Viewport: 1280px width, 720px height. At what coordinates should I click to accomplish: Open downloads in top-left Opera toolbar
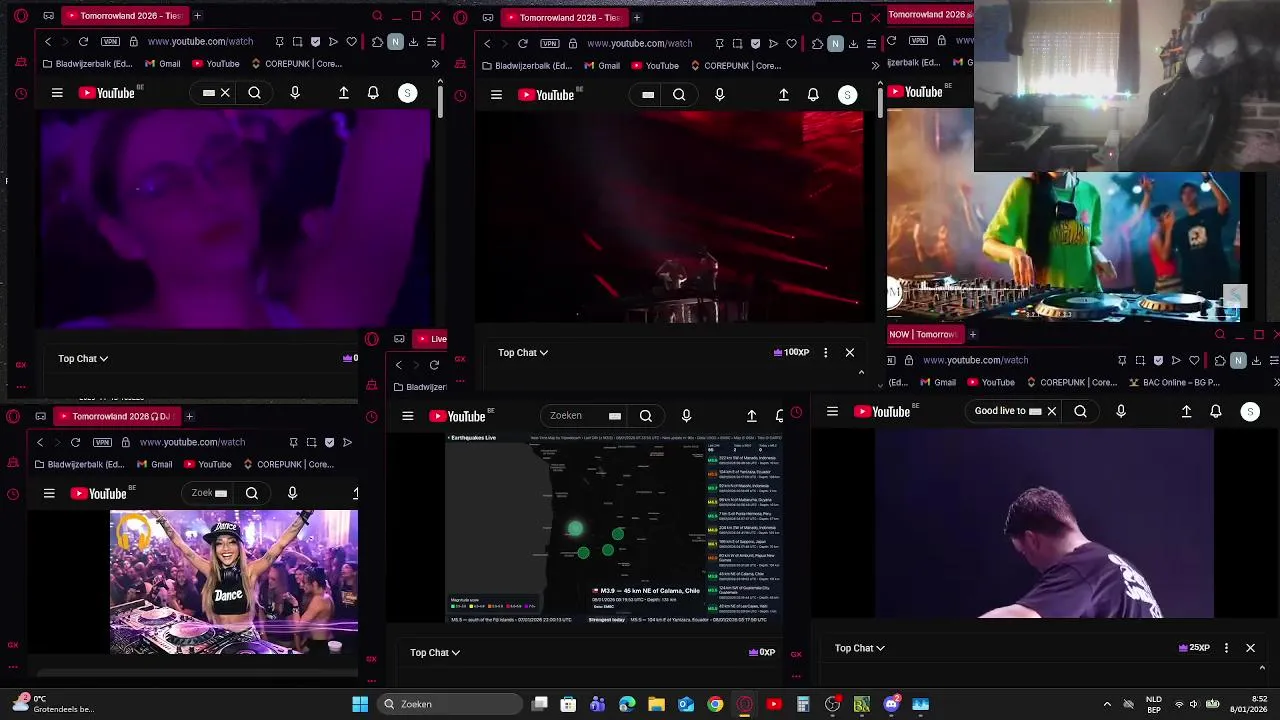pyautogui.click(x=413, y=42)
